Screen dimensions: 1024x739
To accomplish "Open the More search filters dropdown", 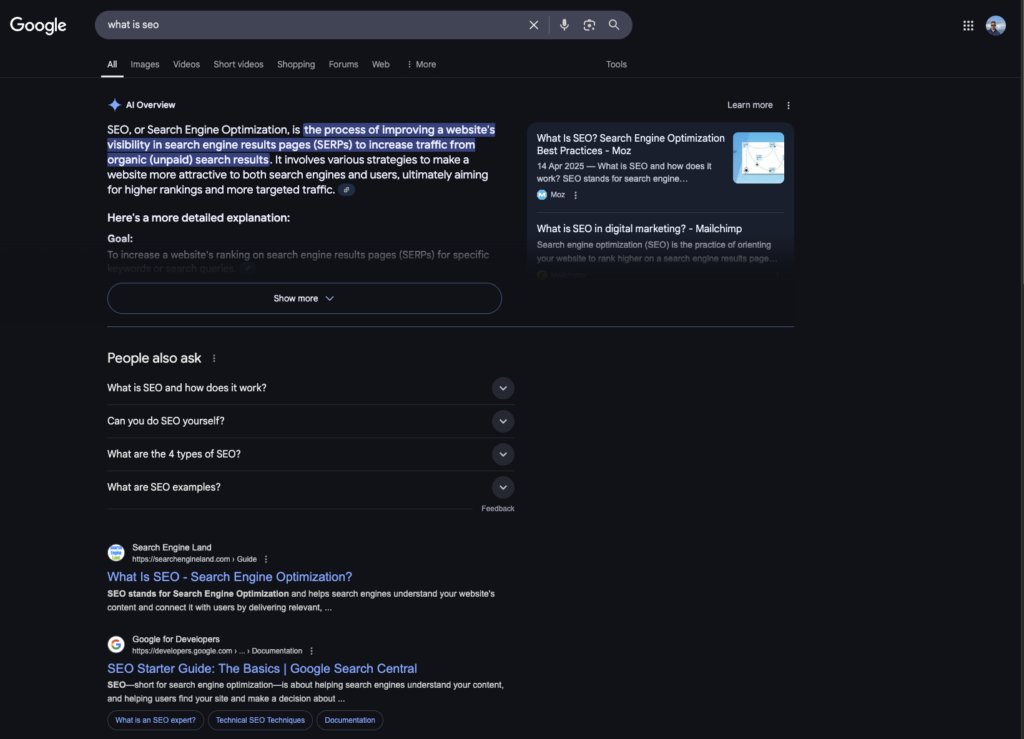I will (421, 64).
